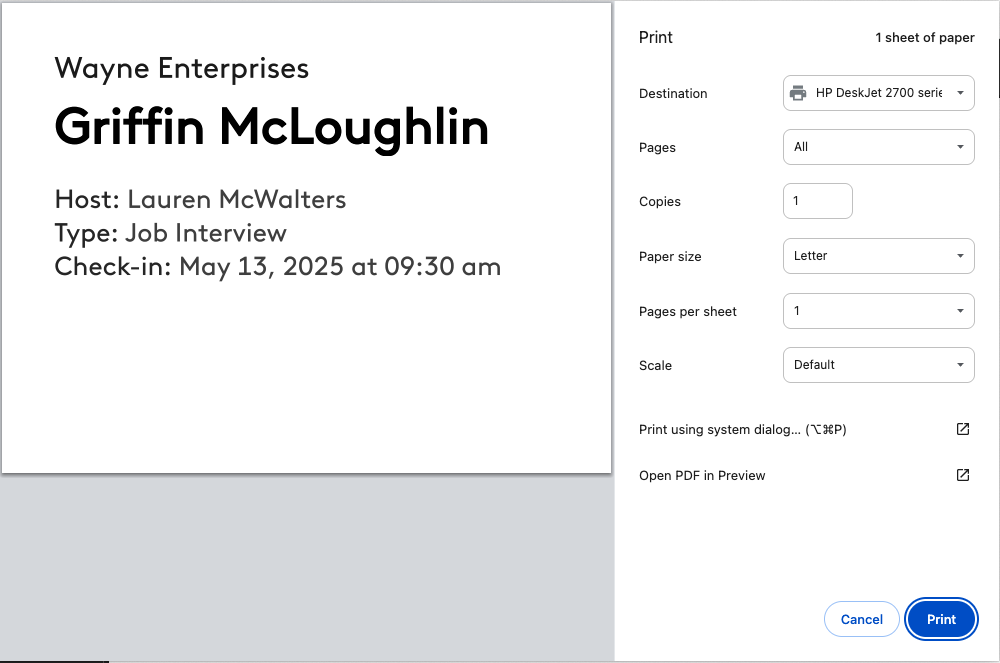Screen dimensions: 1000x663
Task: Click the Type: Job Interview line
Action: (x=171, y=233)
